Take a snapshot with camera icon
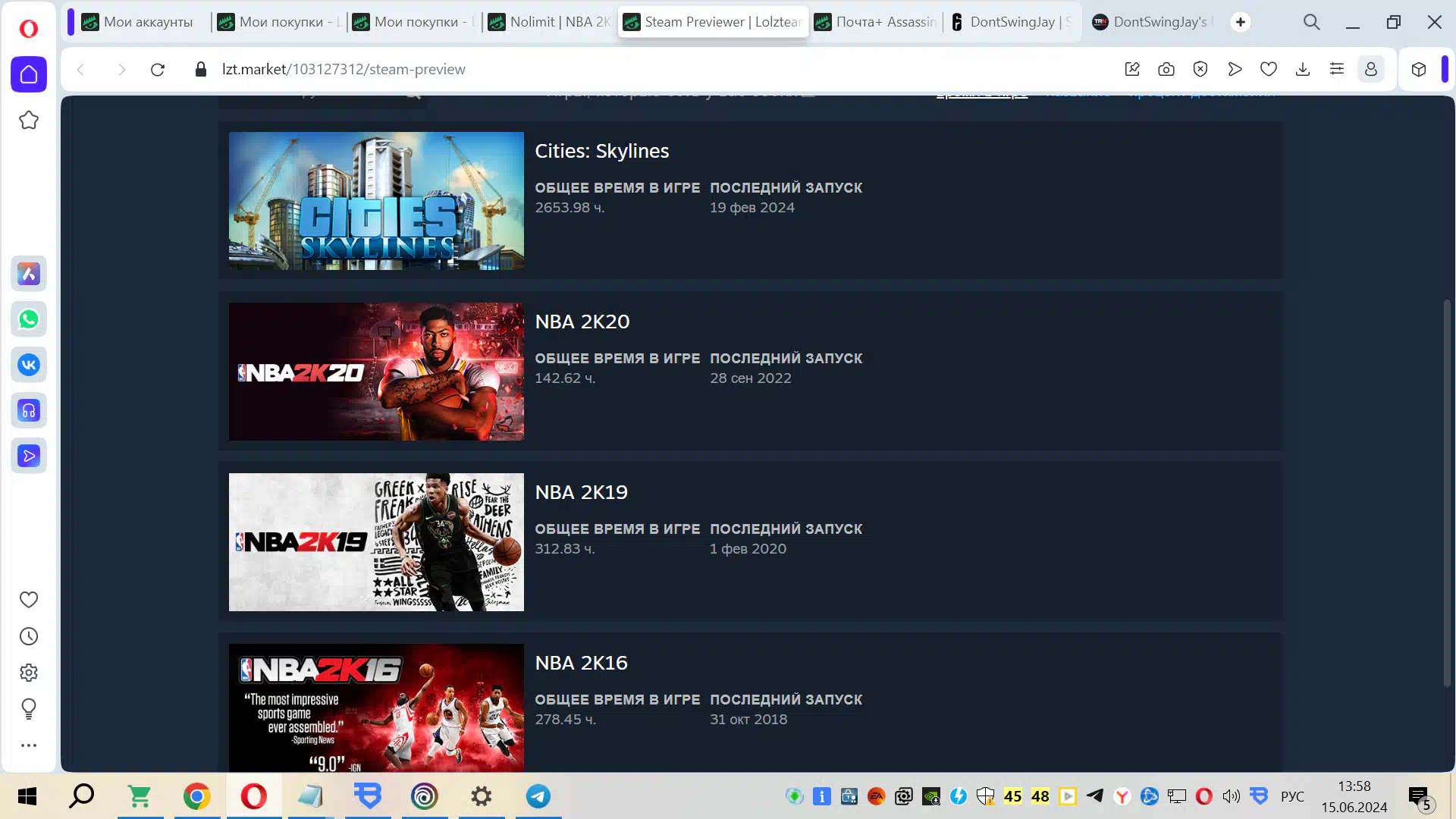This screenshot has width=1456, height=819. coord(1166,70)
